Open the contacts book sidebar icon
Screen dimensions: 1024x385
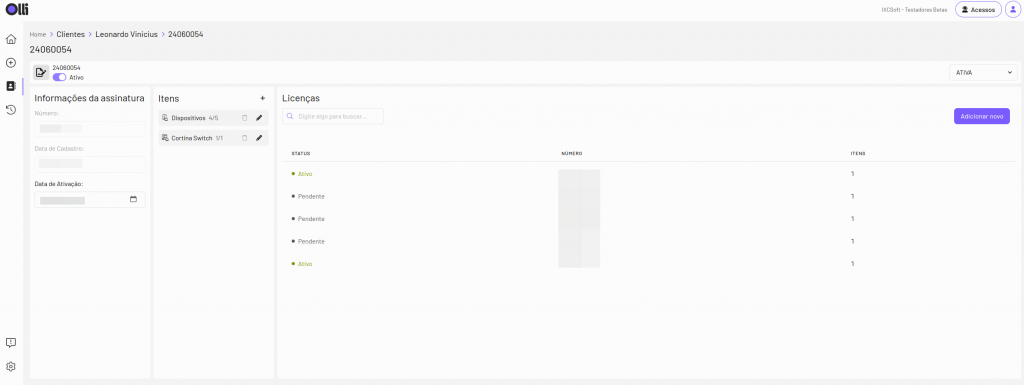(x=10, y=86)
